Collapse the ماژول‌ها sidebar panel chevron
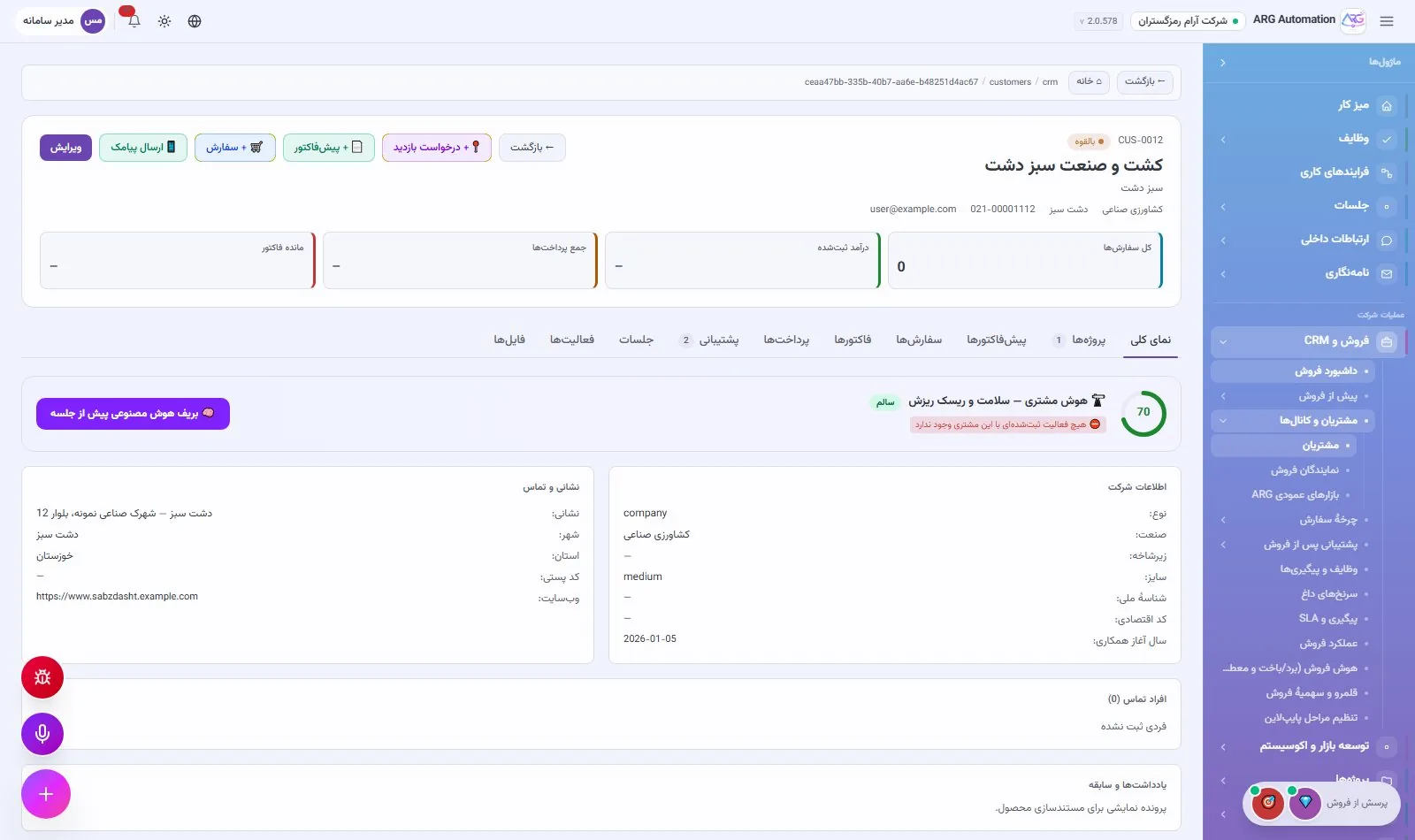Image resolution: width=1415 pixels, height=840 pixels. click(1222, 63)
